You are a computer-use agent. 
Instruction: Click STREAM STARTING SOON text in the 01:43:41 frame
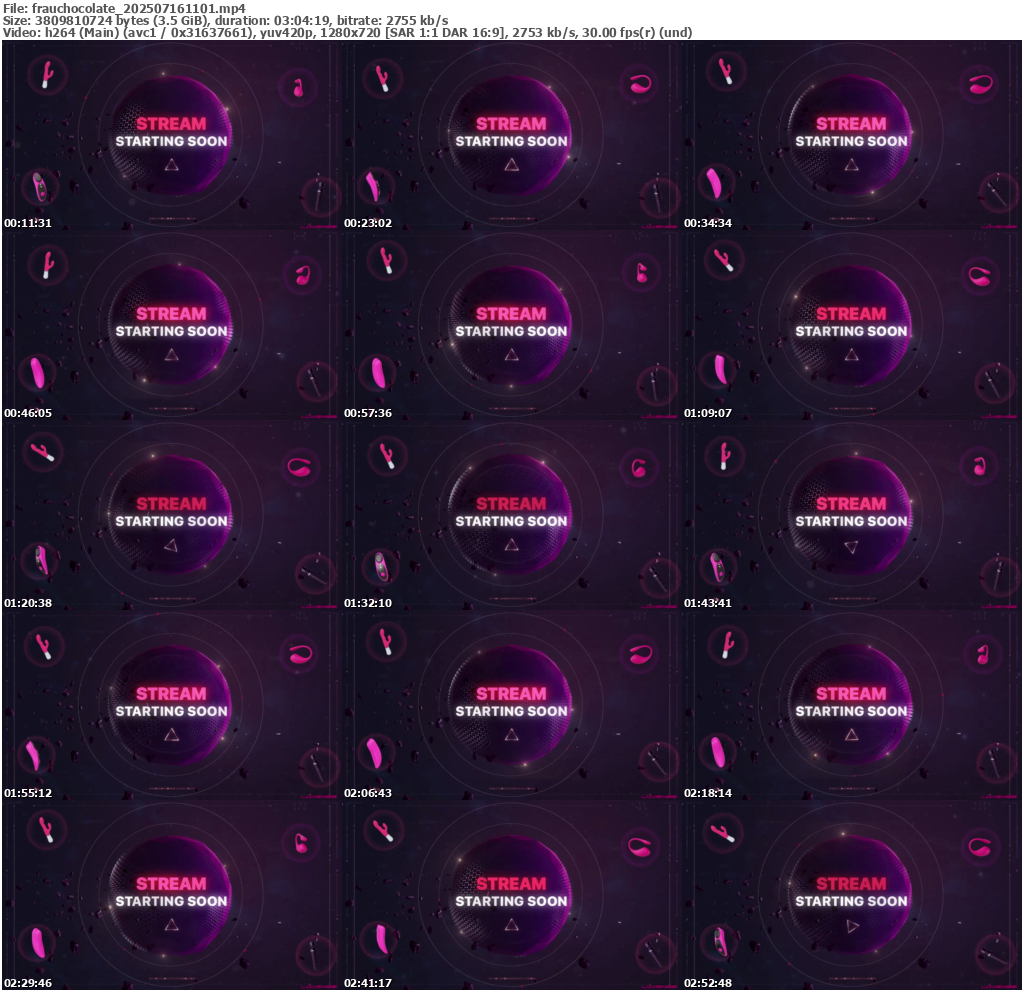852,512
